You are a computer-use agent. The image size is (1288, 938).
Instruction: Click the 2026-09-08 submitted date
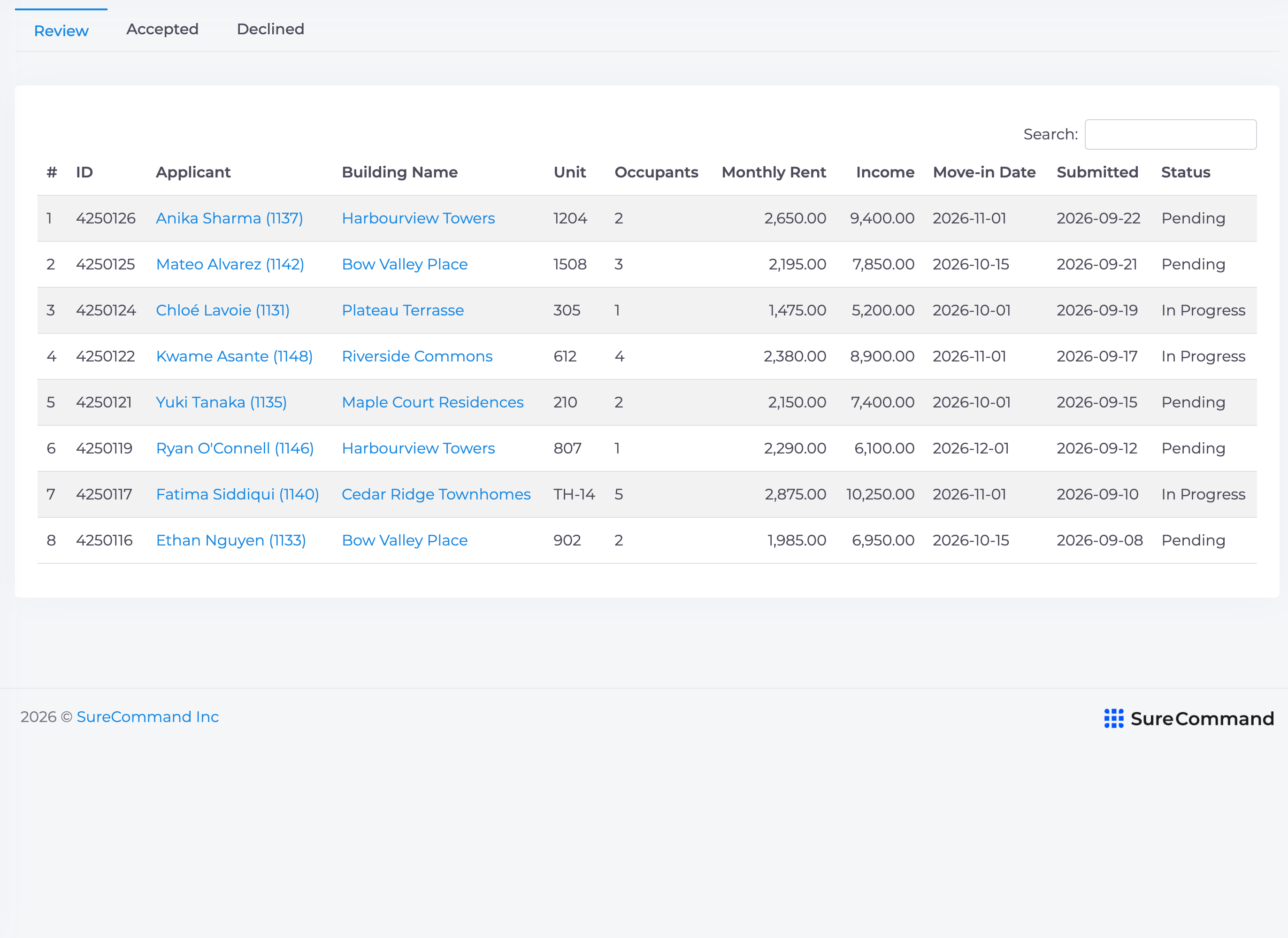coord(1099,540)
